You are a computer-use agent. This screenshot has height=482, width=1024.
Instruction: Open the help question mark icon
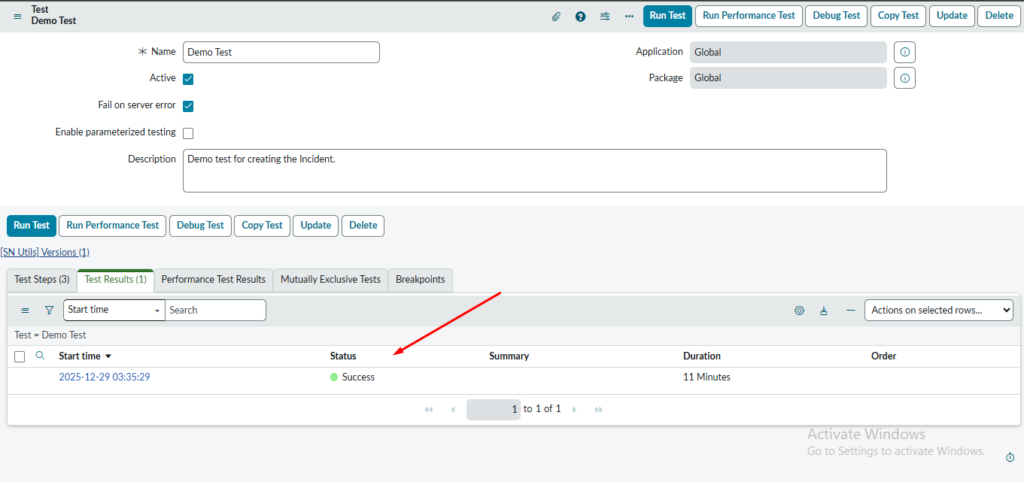click(580, 16)
